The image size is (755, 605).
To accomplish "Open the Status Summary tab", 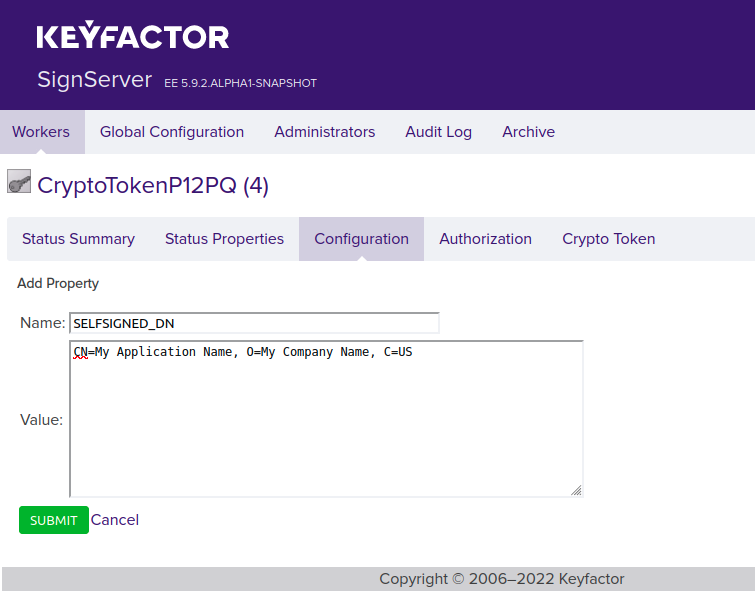I will [78, 239].
